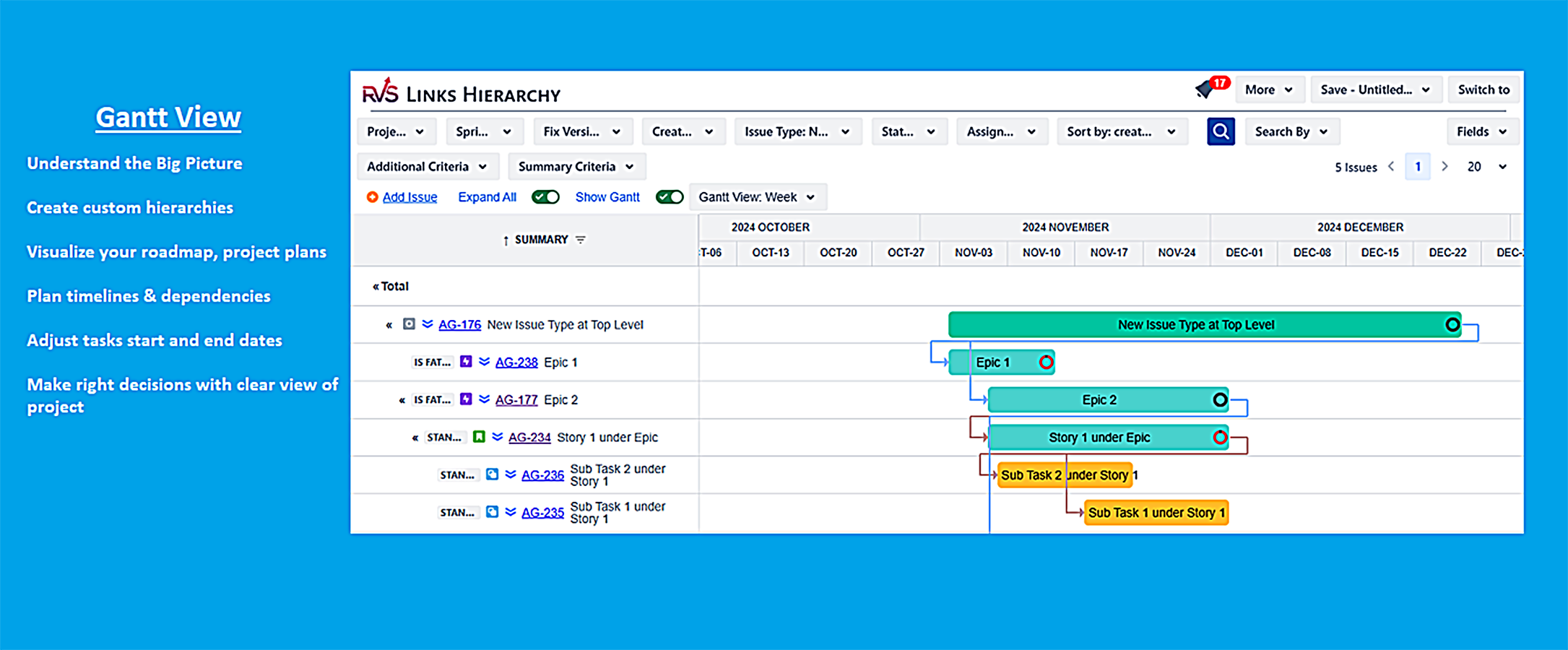Click the red circle on Epic 1 bar
The image size is (1568, 650).
[1046, 363]
